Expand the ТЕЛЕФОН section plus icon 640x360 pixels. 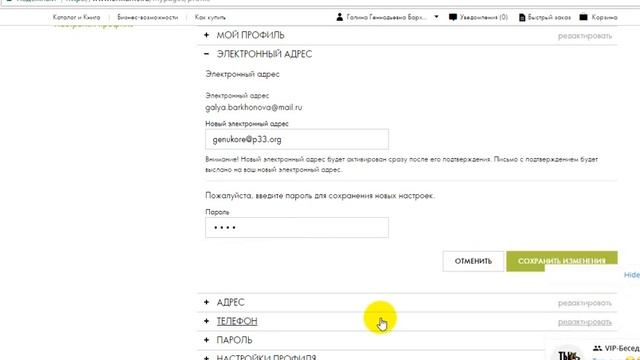coord(207,321)
